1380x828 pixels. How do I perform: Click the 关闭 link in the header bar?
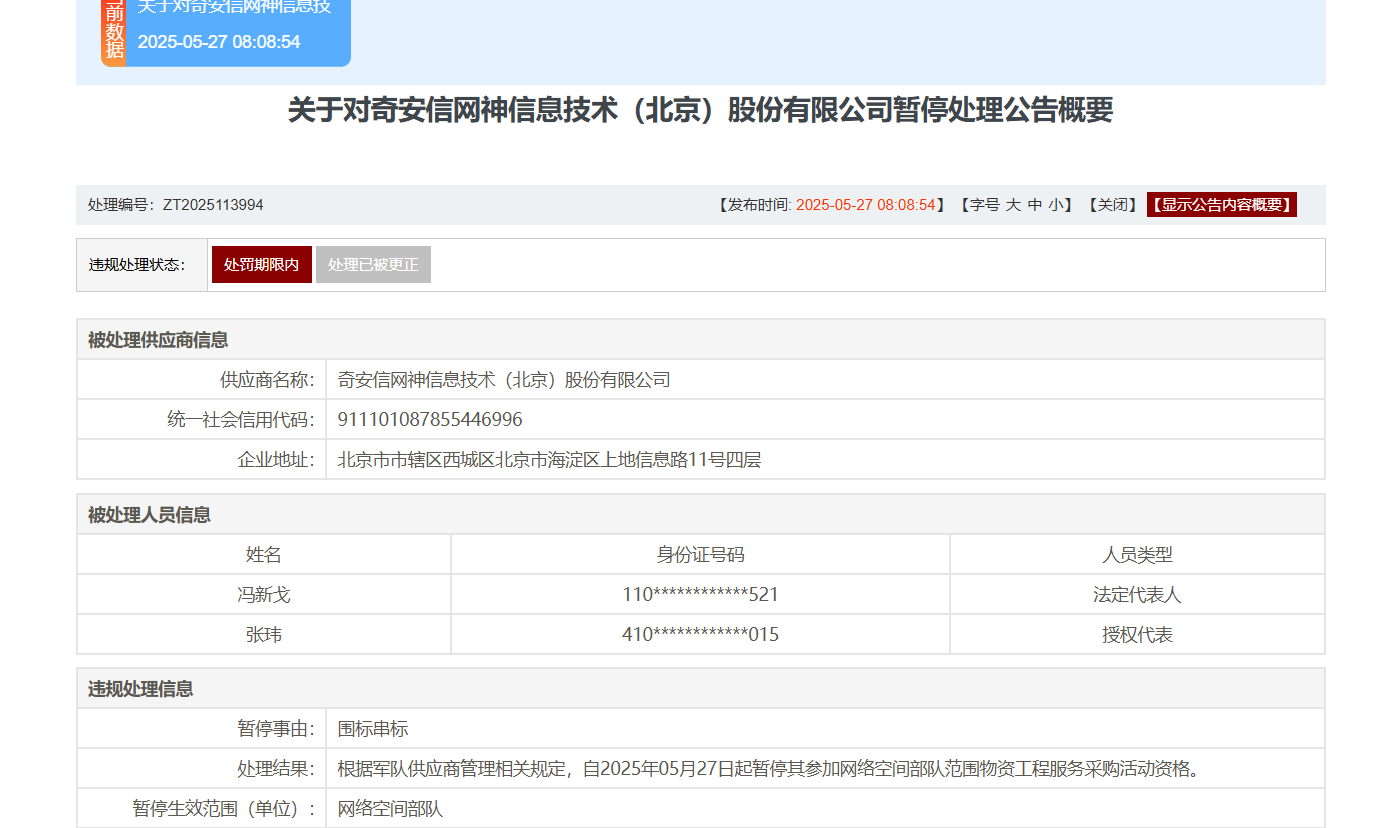pos(1112,205)
